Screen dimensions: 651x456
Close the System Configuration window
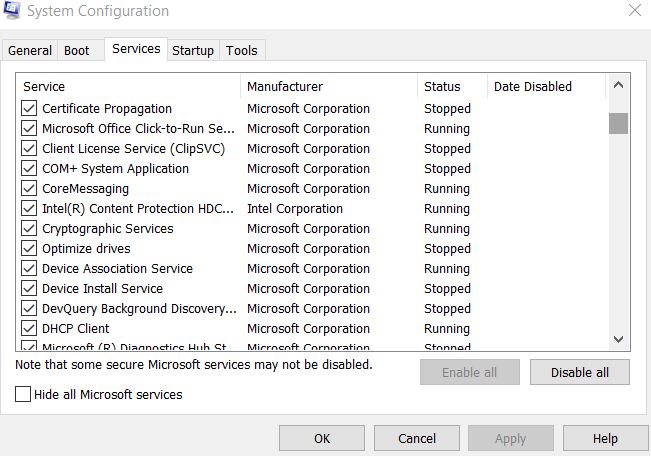(635, 10)
